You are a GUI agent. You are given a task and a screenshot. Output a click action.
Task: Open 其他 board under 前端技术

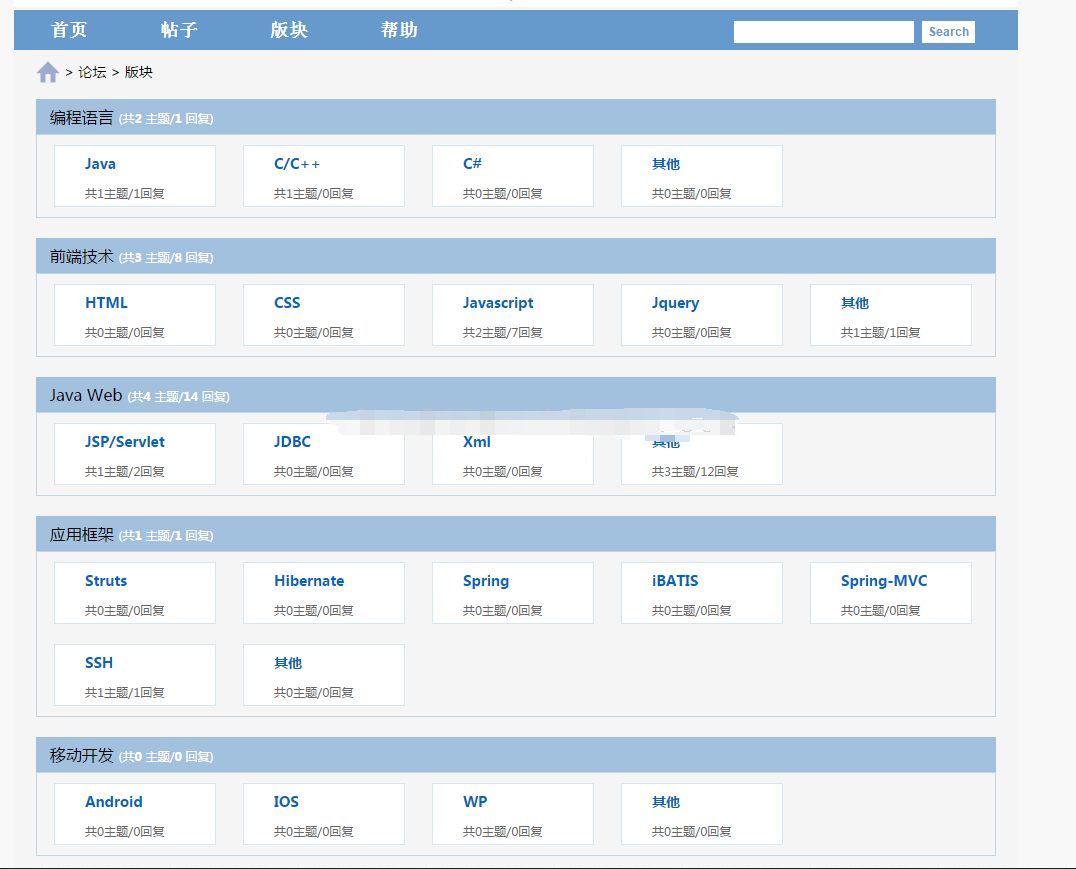855,303
